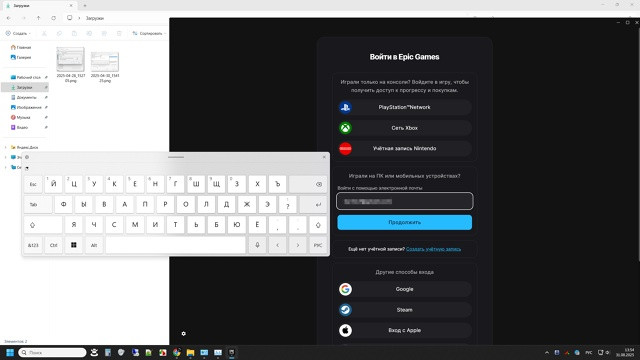Viewport: 640px width, 360px height.
Task: Open the Epic launcher settings gear
Action: (184, 333)
